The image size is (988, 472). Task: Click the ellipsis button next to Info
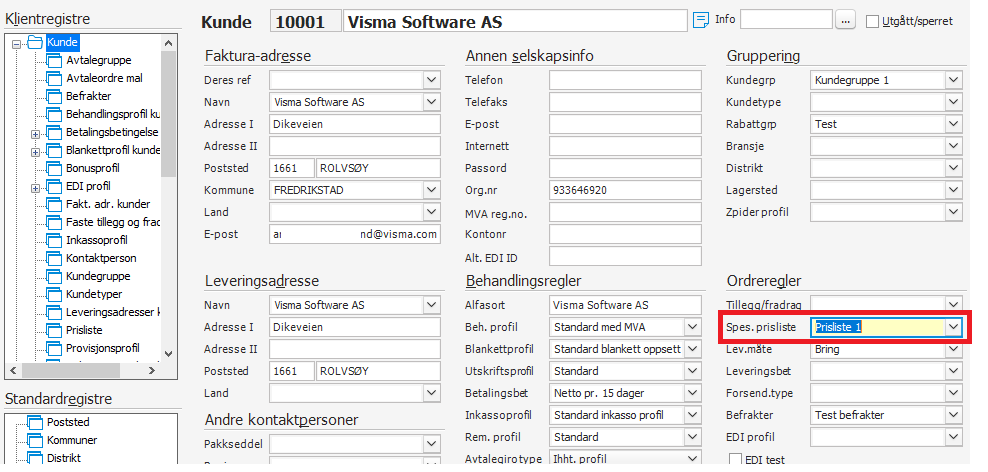pos(846,20)
